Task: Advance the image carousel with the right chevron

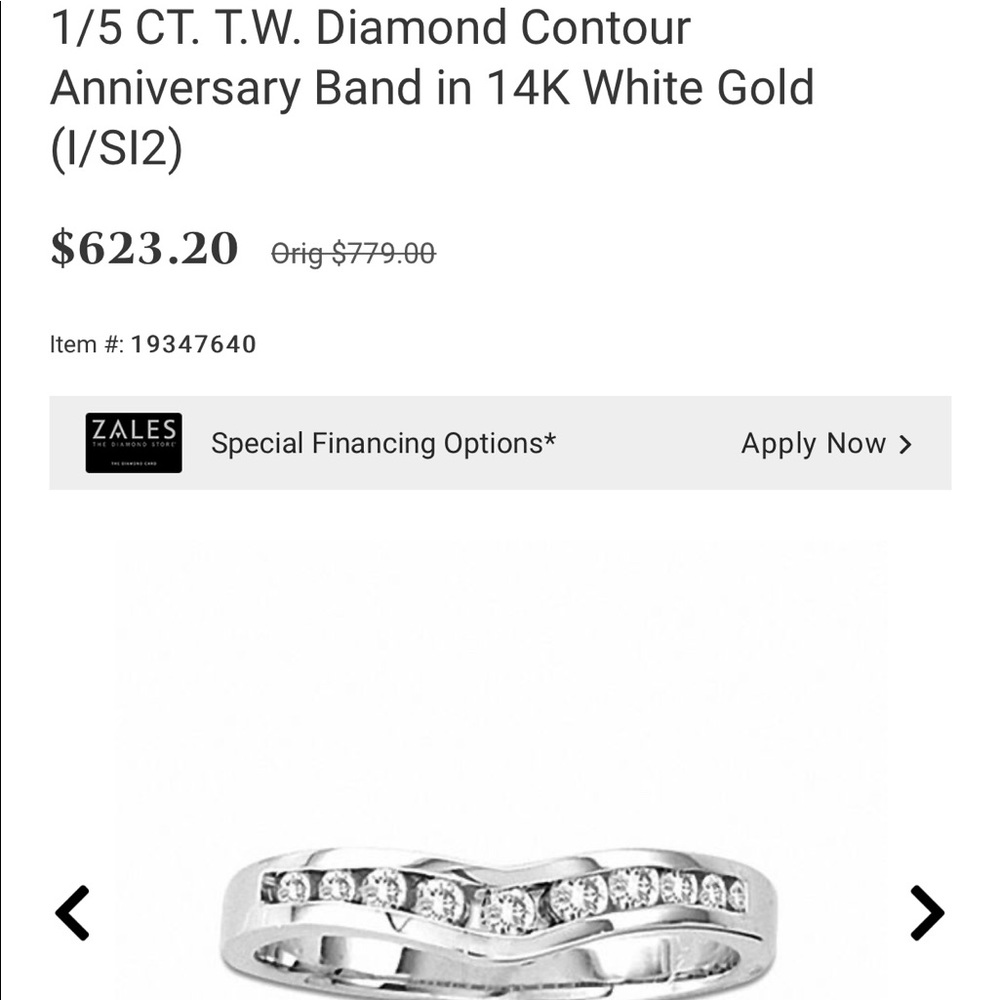Action: point(928,911)
